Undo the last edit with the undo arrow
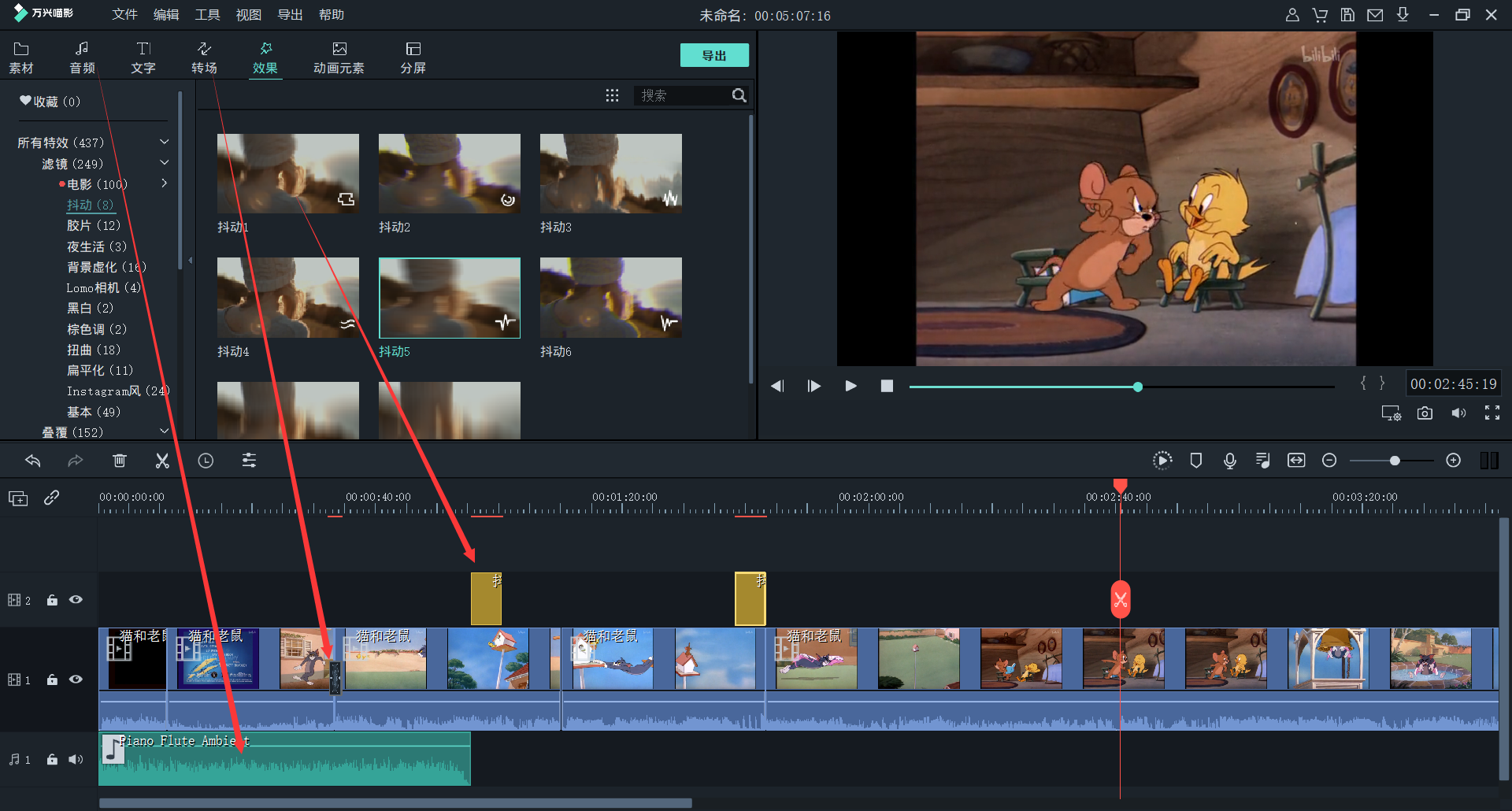Image resolution: width=1512 pixels, height=811 pixels. 33,461
